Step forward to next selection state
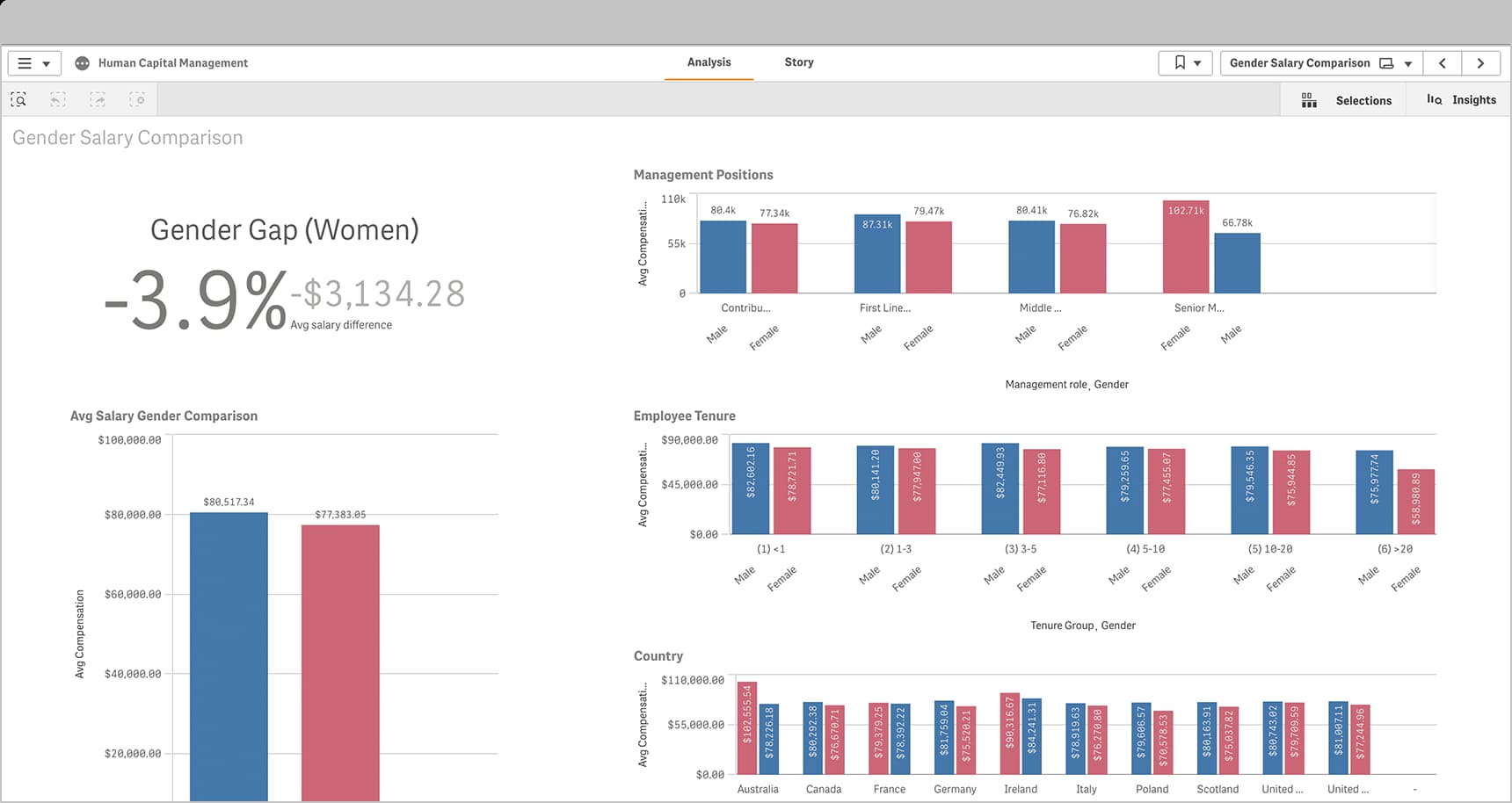 tap(97, 99)
